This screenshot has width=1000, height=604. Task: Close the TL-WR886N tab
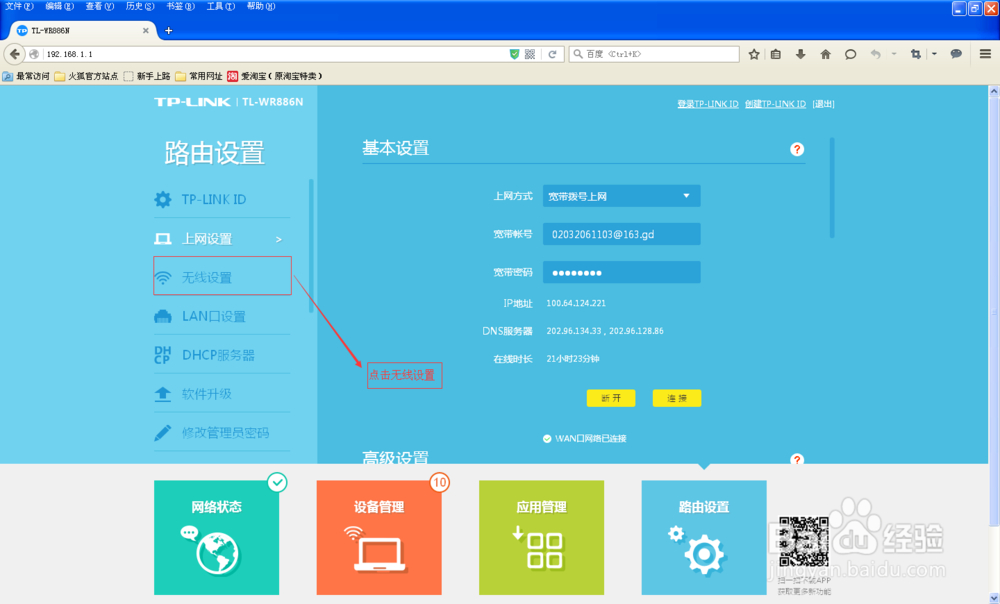(x=145, y=30)
